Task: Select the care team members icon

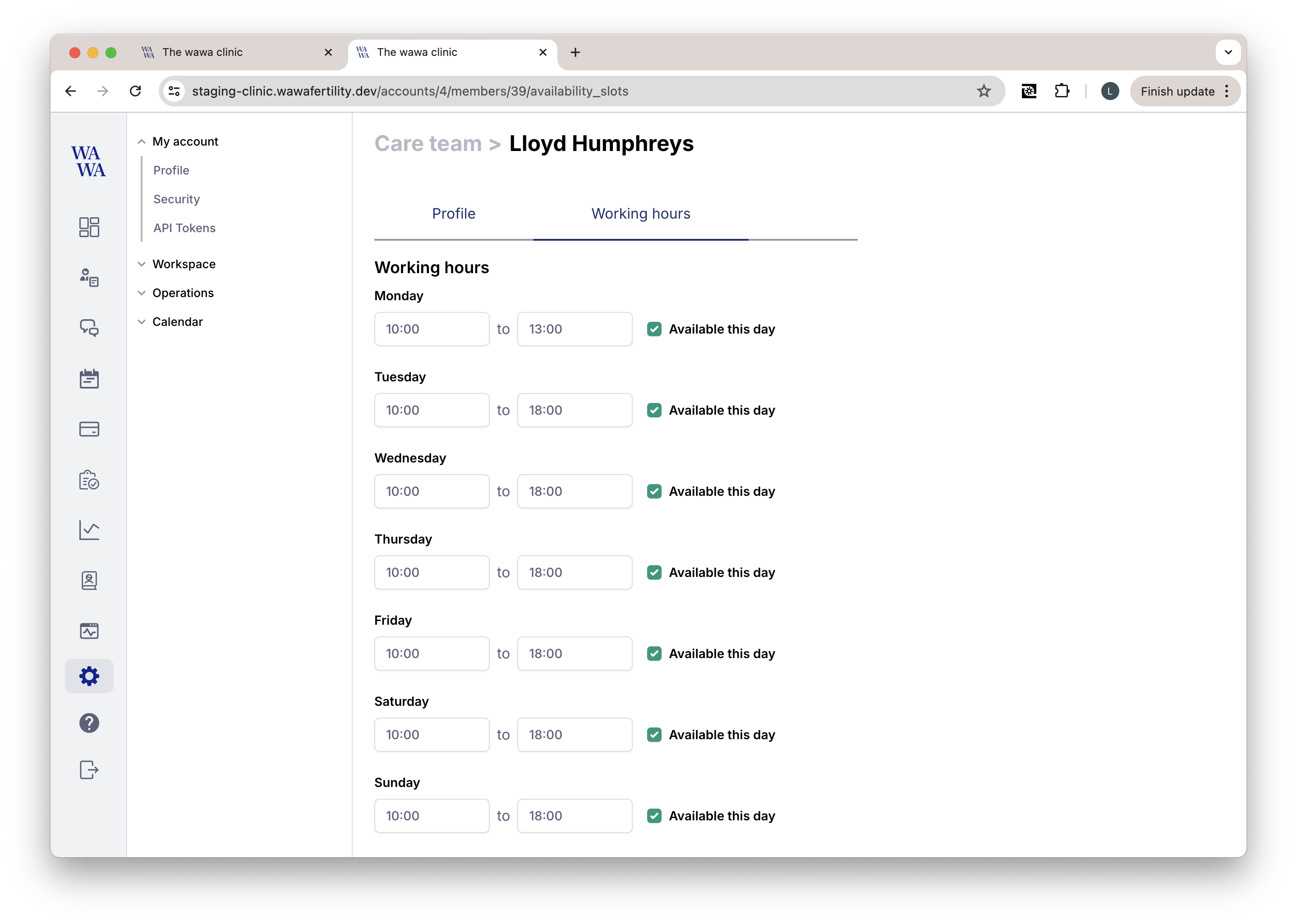Action: pos(89,277)
